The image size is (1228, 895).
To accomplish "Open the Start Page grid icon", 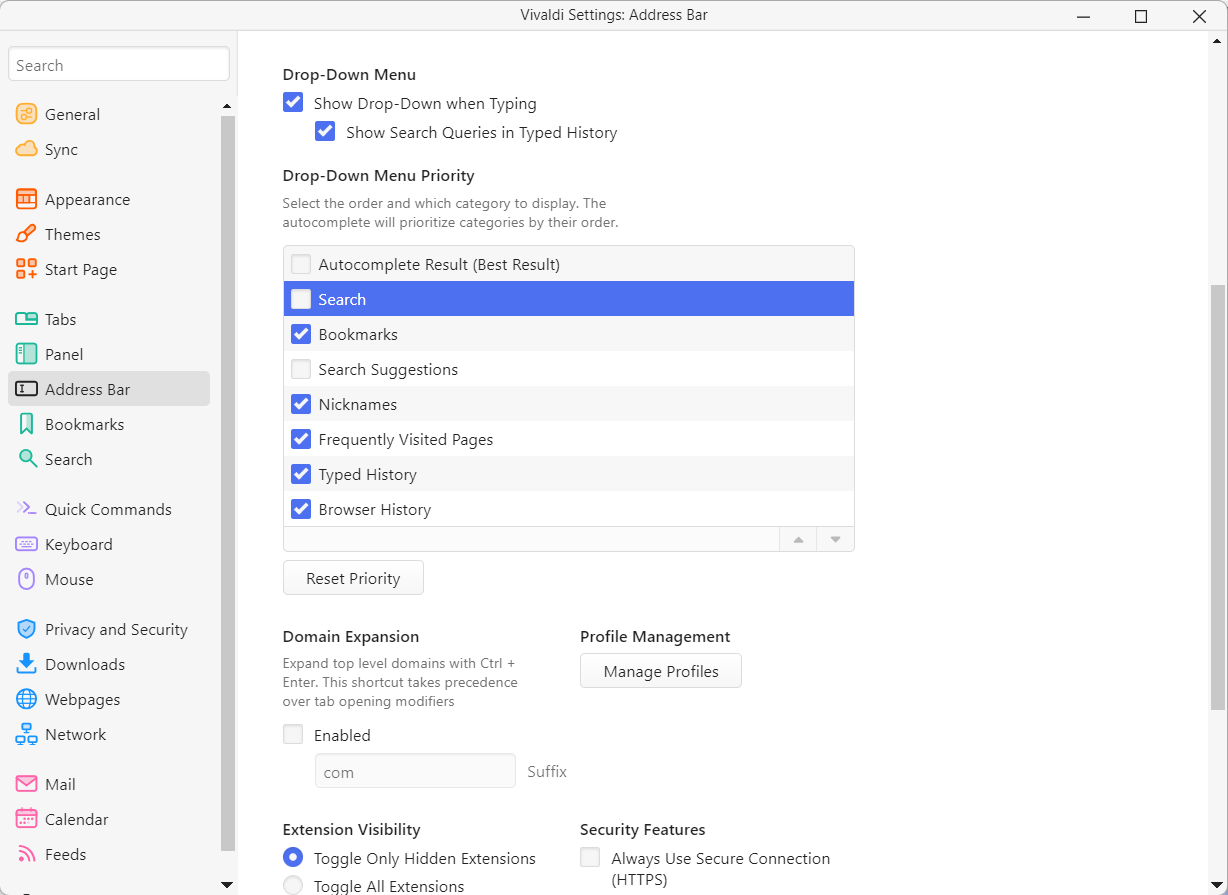I will click(x=27, y=269).
